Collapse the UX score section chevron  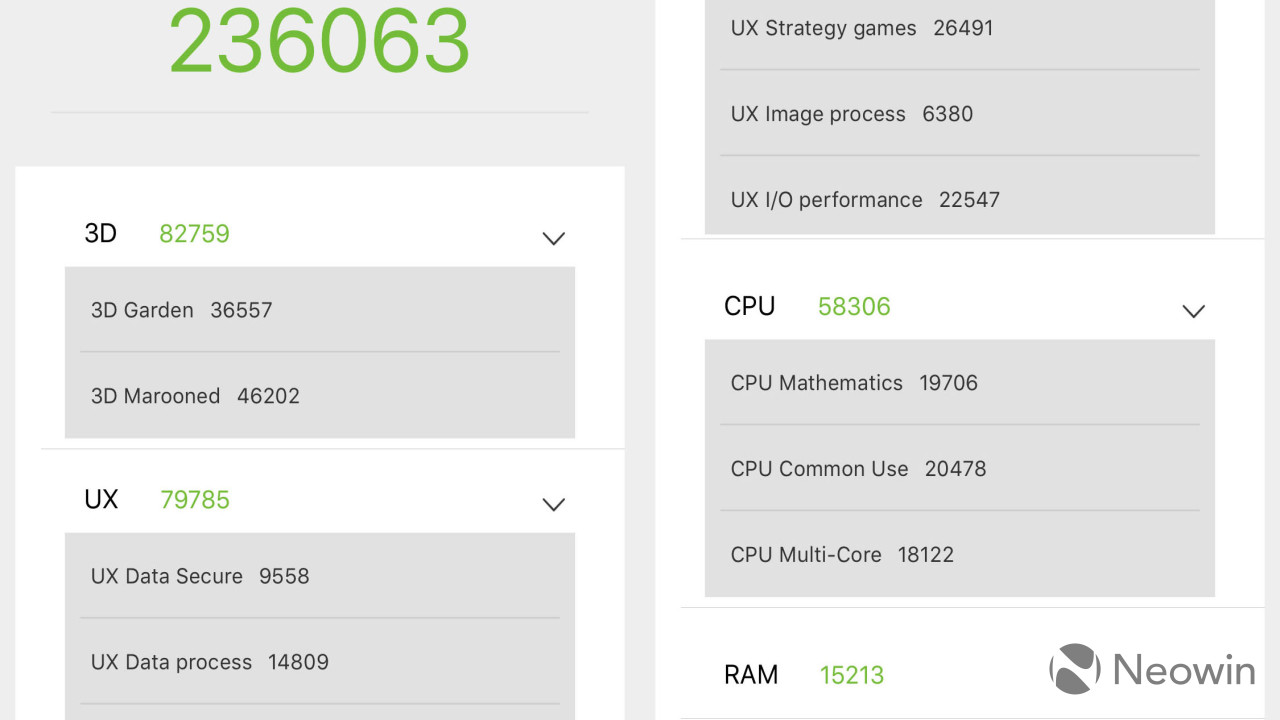pyautogui.click(x=553, y=504)
